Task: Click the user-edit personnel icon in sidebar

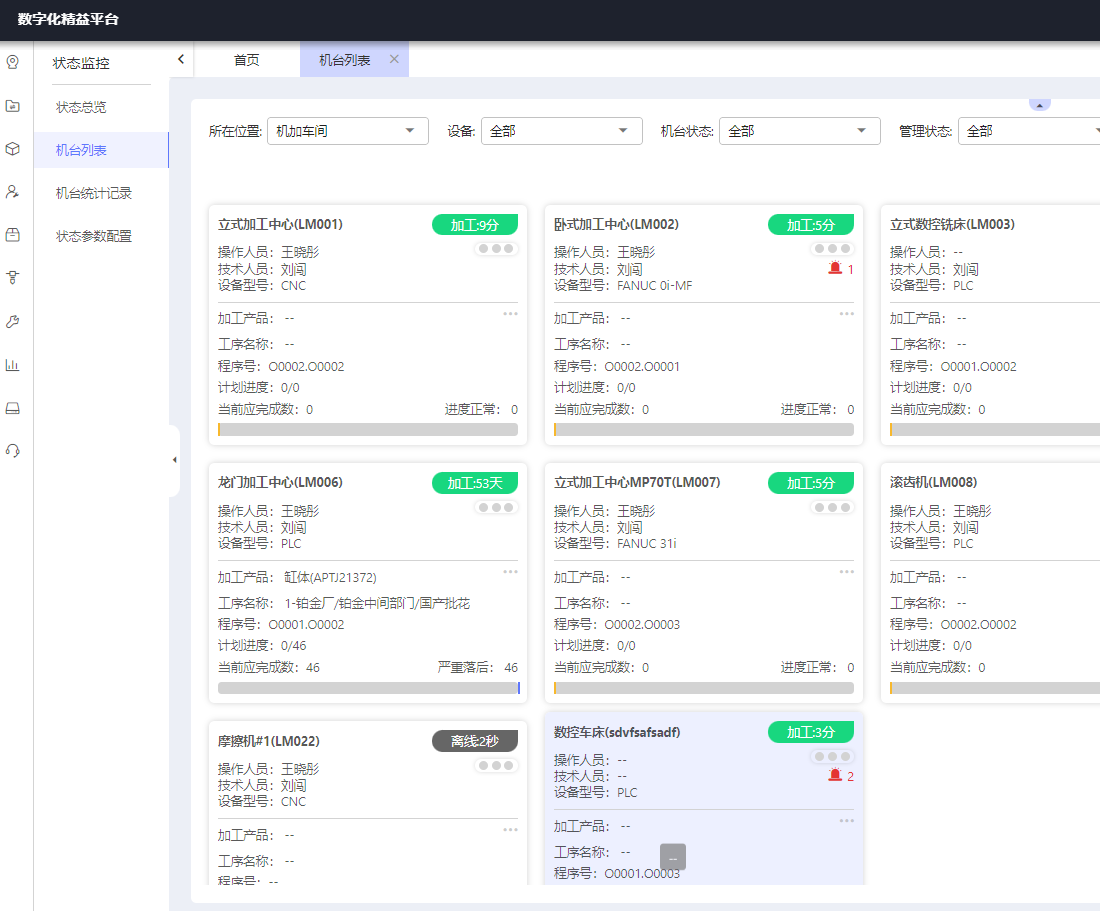Action: point(13,191)
